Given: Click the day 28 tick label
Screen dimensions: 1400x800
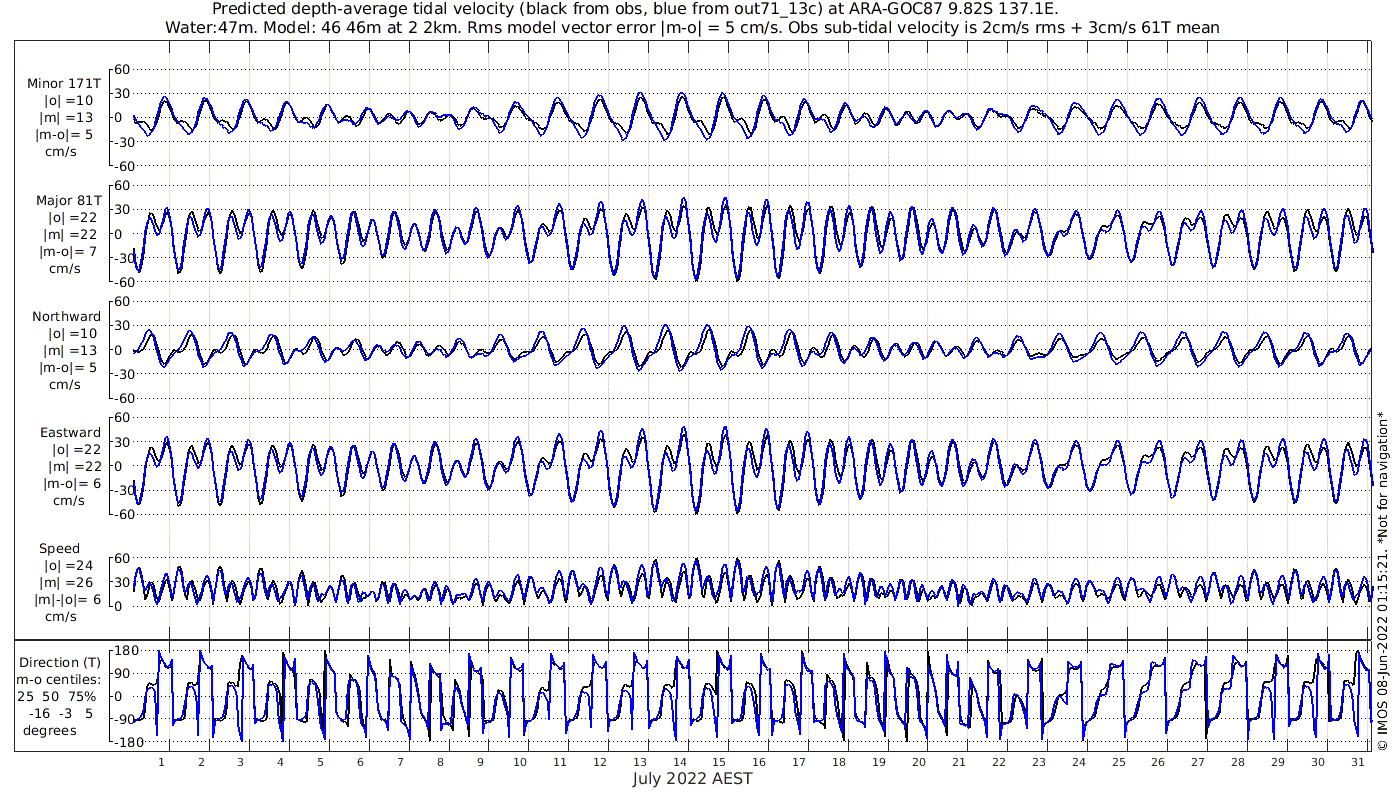Looking at the screenshot, I should pyautogui.click(x=1238, y=762).
